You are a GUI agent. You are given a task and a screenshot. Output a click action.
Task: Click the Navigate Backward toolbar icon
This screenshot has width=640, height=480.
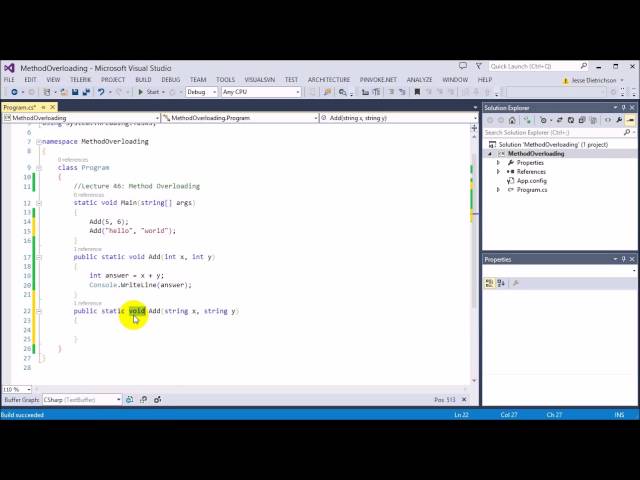pos(14,92)
